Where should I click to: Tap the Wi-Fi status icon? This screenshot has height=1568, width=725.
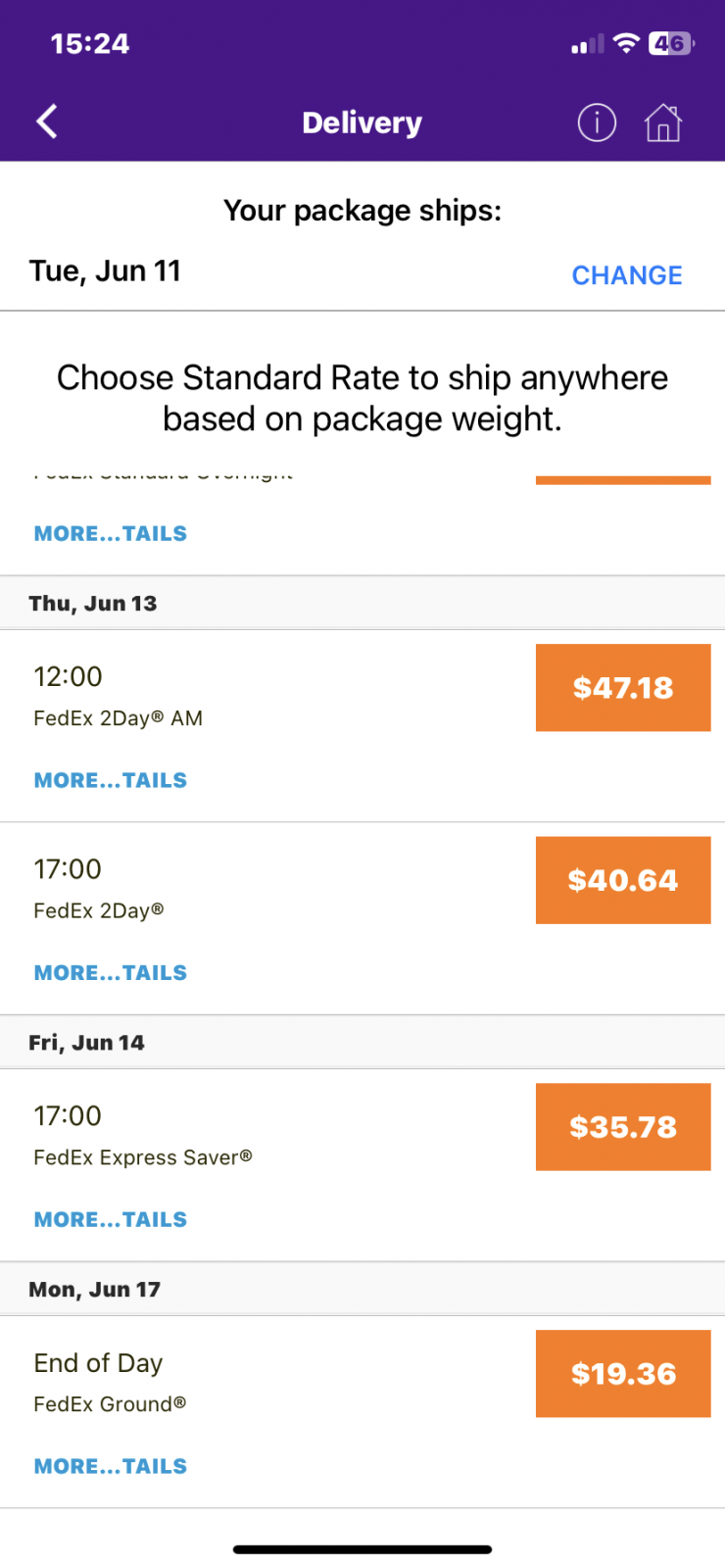(626, 43)
